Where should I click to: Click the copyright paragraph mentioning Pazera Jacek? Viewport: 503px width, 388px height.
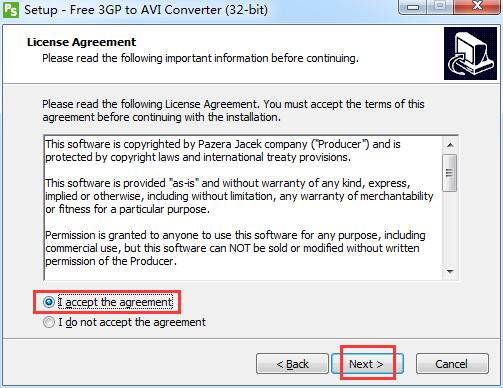pyautogui.click(x=223, y=151)
